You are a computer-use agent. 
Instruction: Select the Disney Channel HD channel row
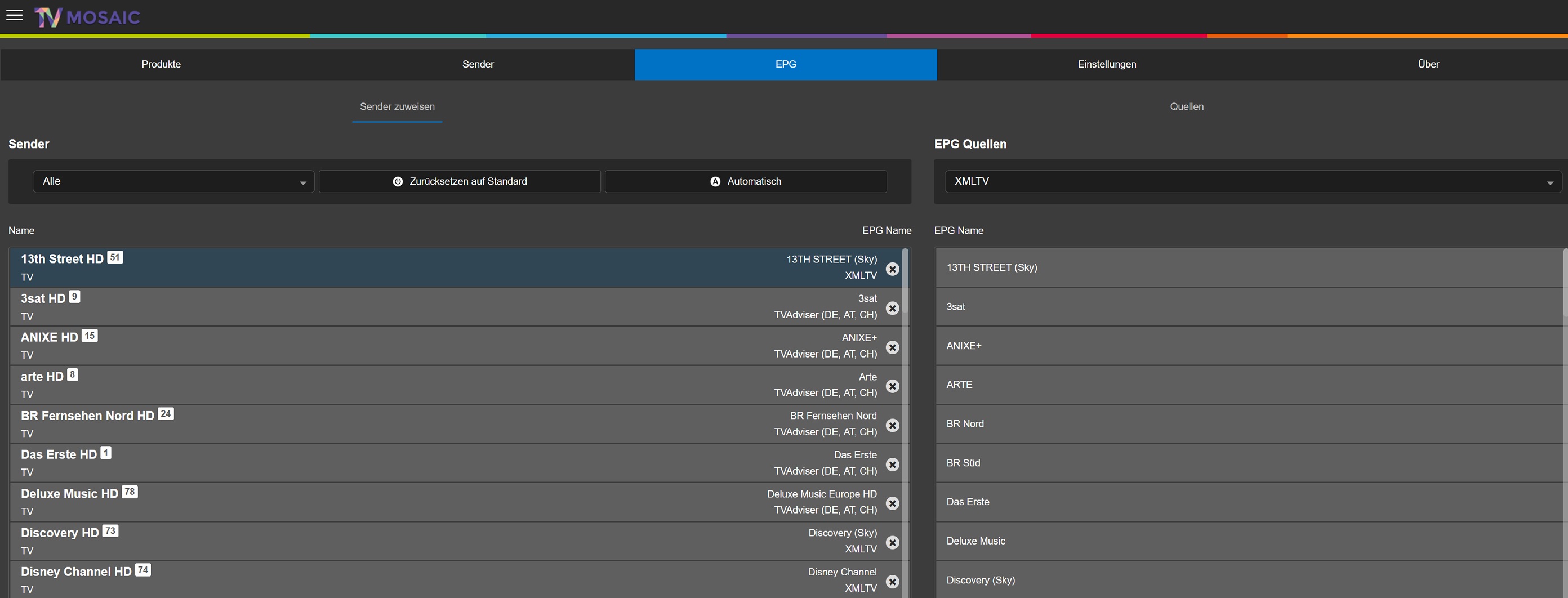pos(455,580)
